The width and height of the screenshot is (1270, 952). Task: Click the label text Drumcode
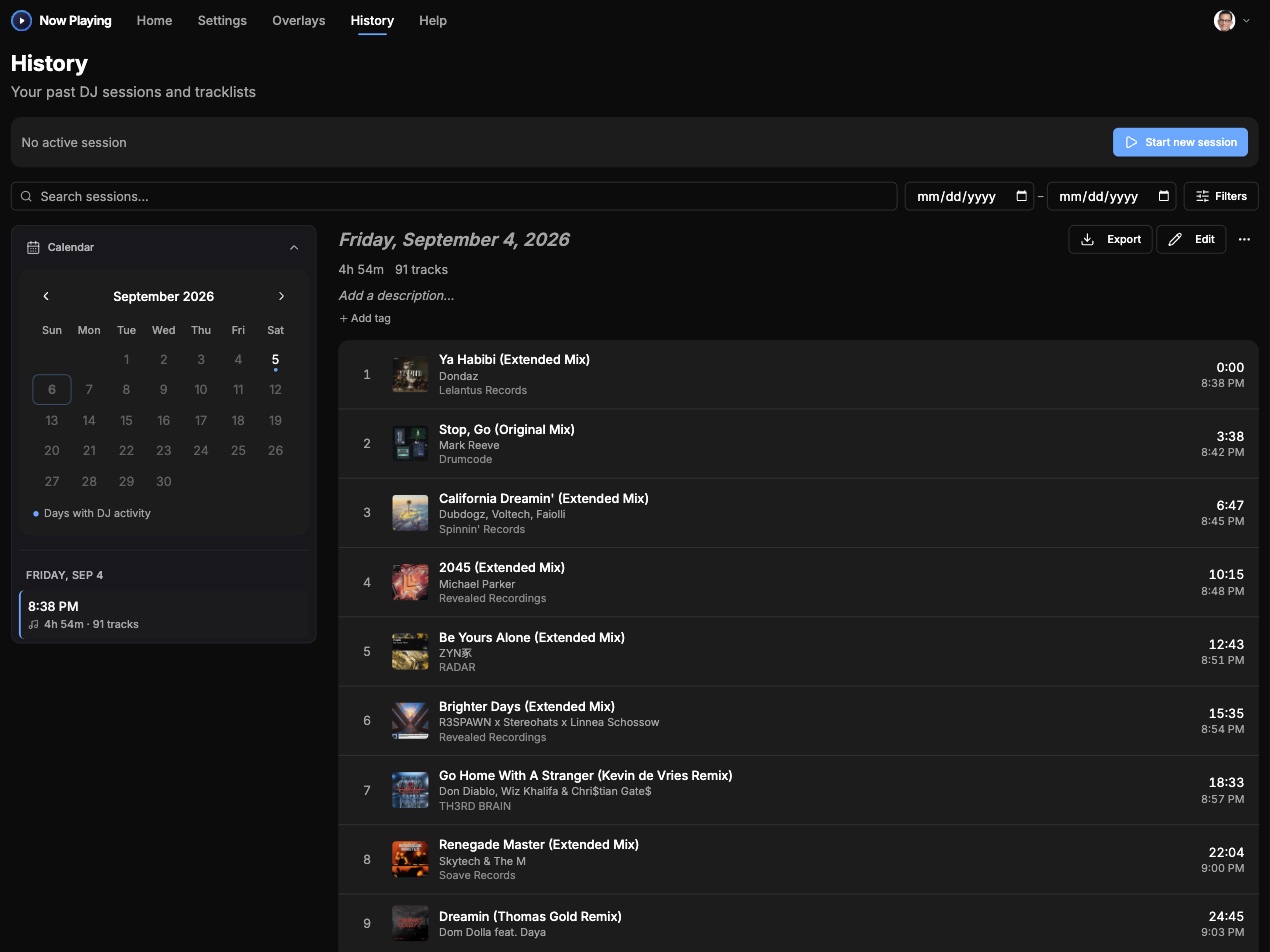(466, 459)
